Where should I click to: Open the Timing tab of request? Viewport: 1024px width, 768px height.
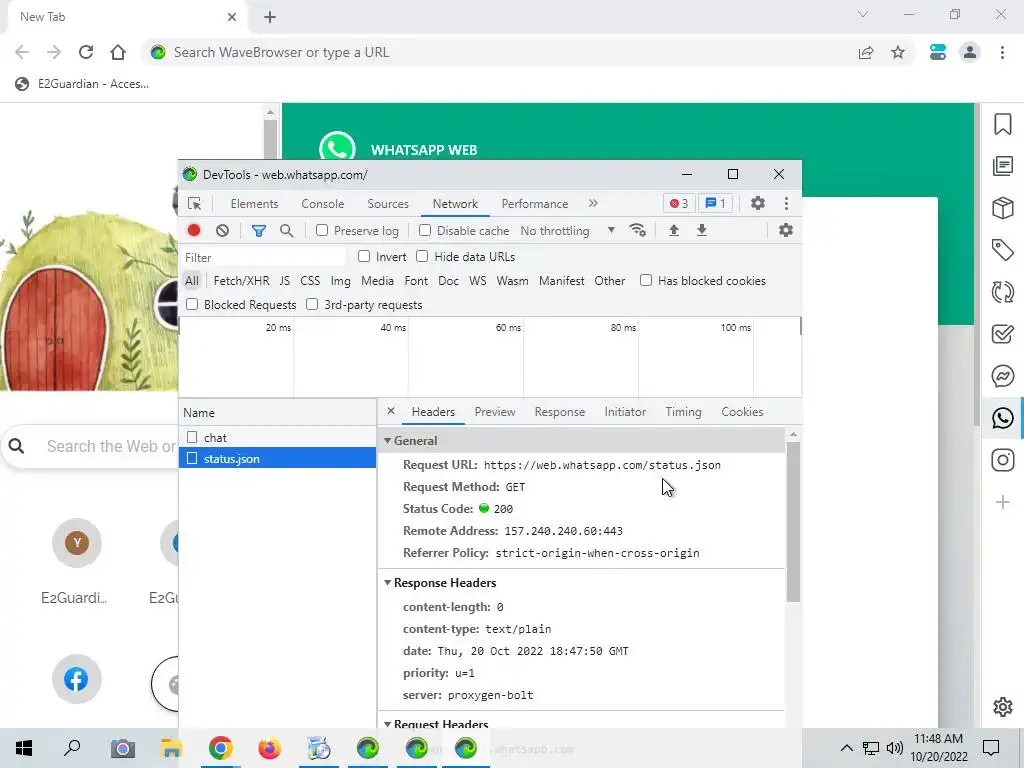tap(683, 411)
